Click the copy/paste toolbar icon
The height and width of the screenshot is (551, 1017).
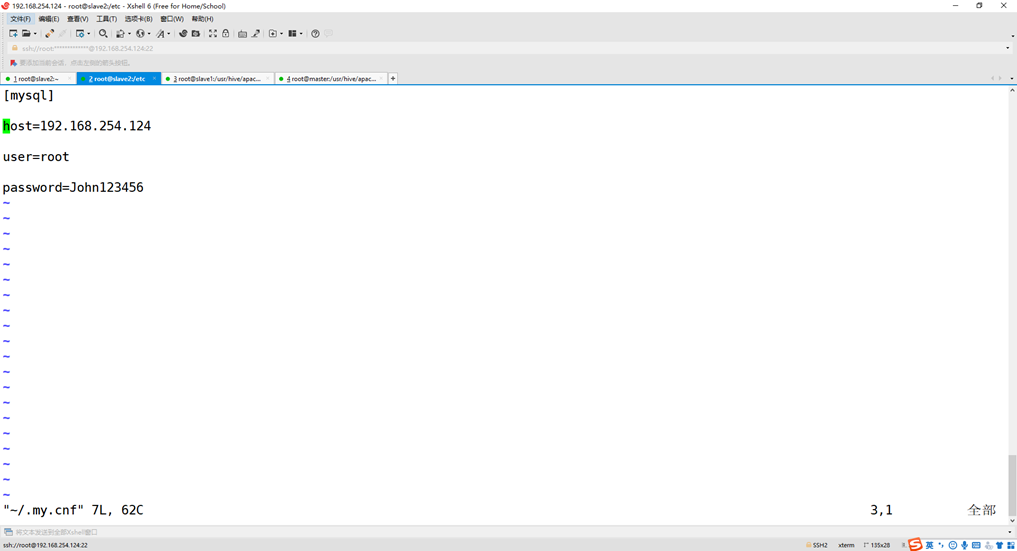(x=120, y=34)
